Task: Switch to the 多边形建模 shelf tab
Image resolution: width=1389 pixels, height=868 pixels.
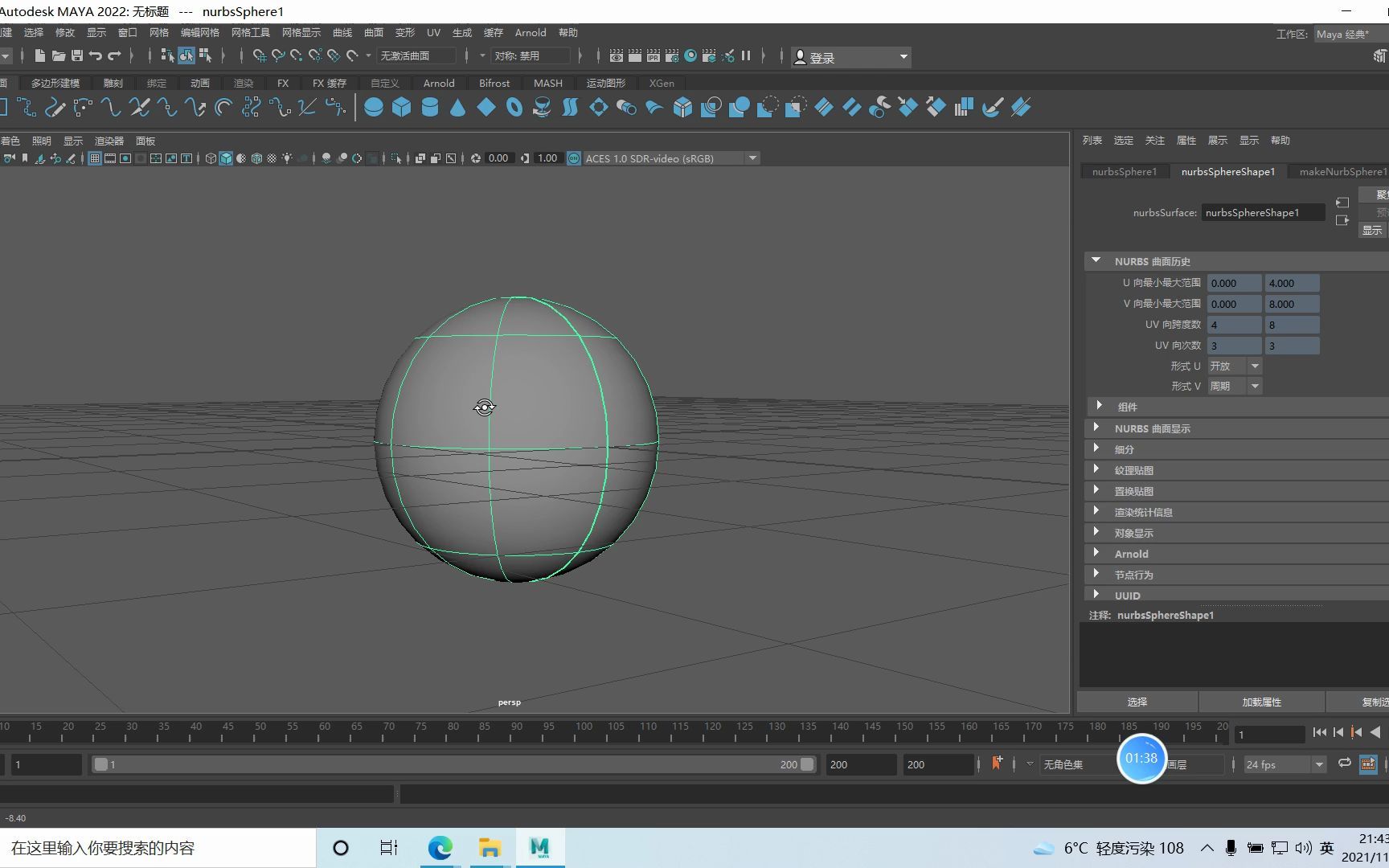Action: click(55, 83)
